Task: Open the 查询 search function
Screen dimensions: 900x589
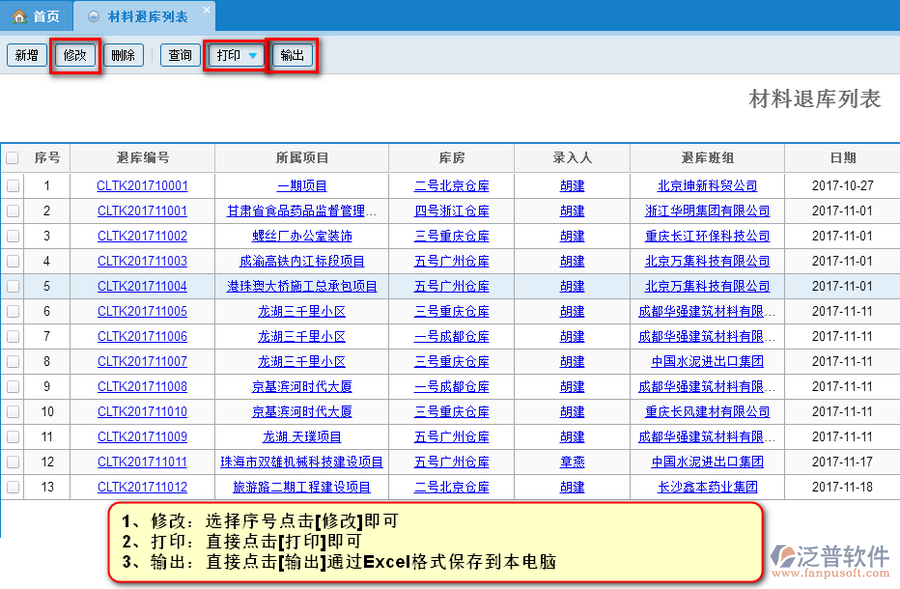Action: 180,56
